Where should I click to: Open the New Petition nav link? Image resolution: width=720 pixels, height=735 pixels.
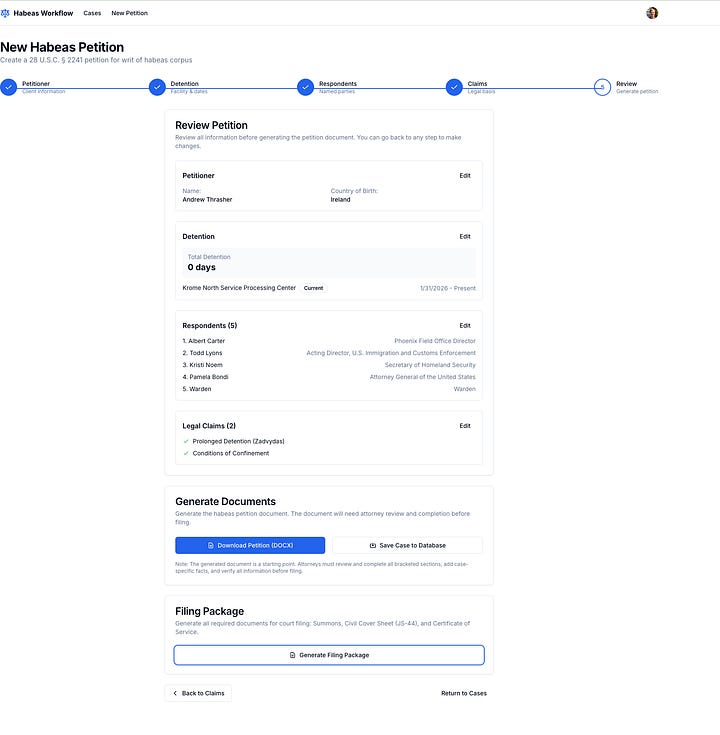pyautogui.click(x=129, y=13)
